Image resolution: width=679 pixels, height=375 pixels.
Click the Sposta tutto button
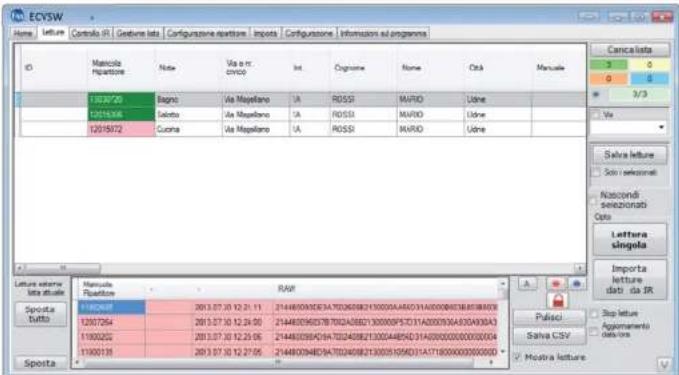[40, 314]
